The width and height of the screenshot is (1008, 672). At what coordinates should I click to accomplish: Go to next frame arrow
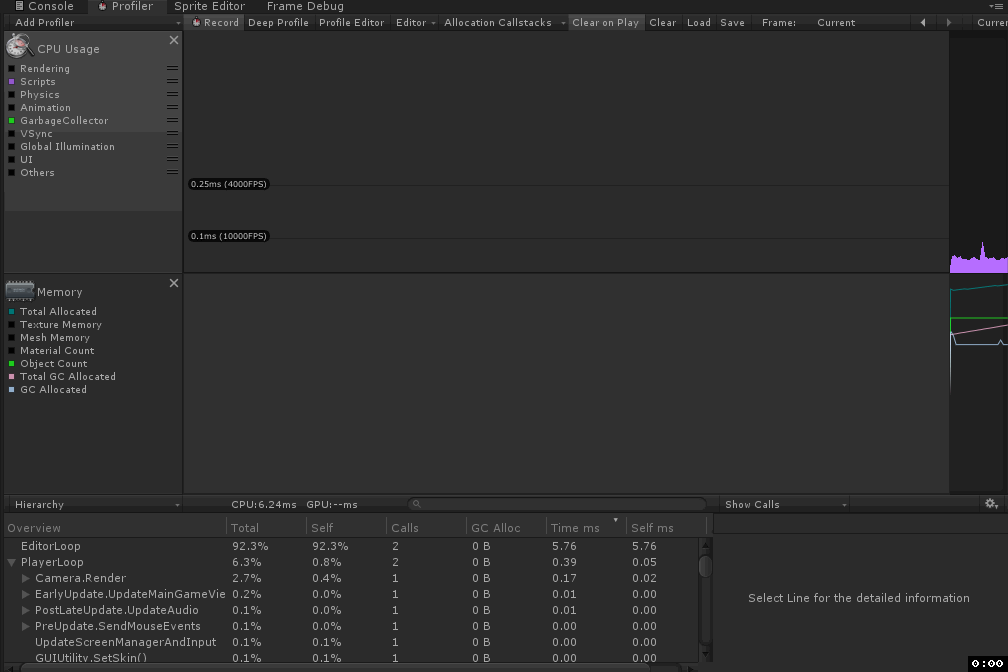(x=948, y=23)
